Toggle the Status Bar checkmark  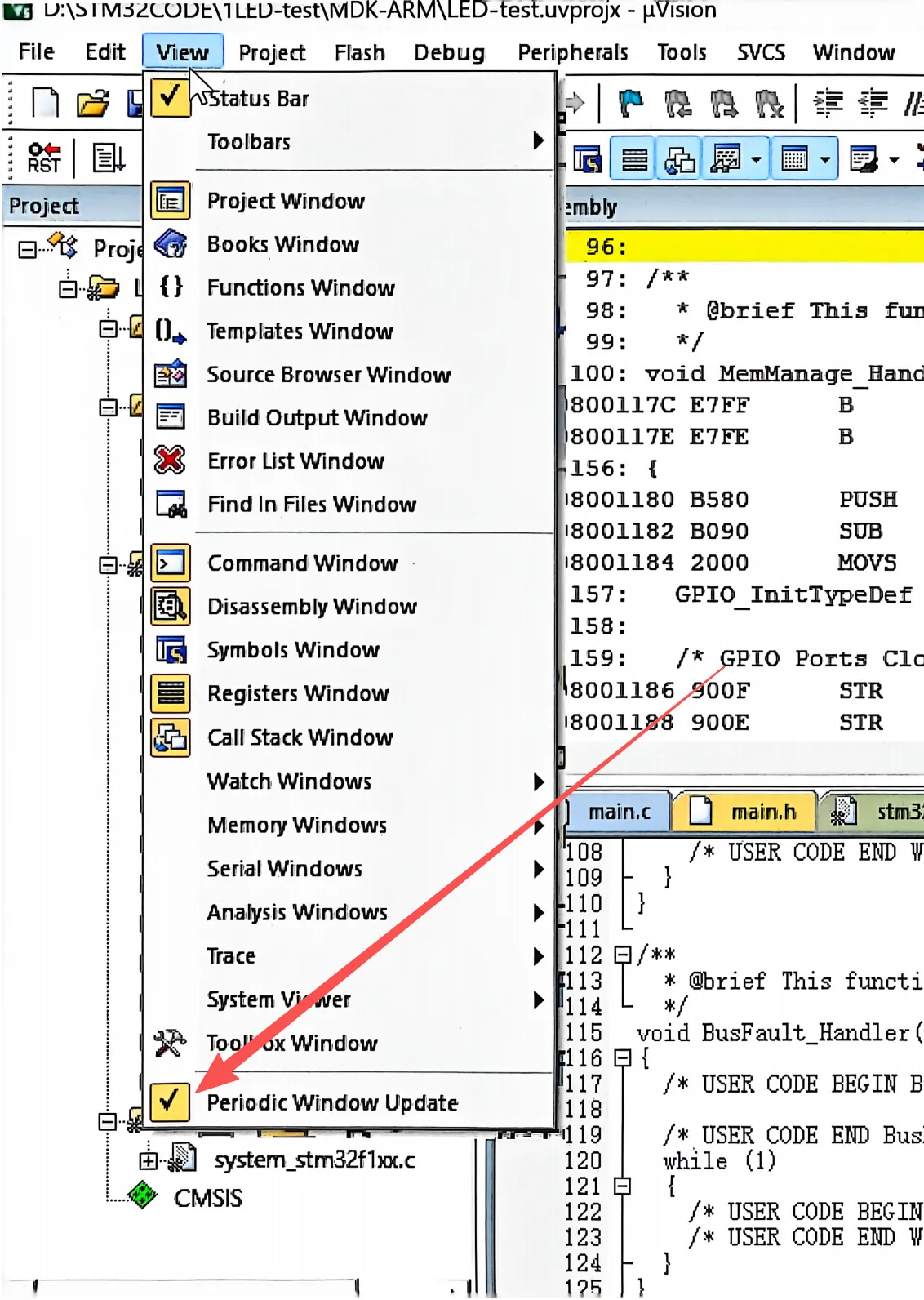(170, 98)
